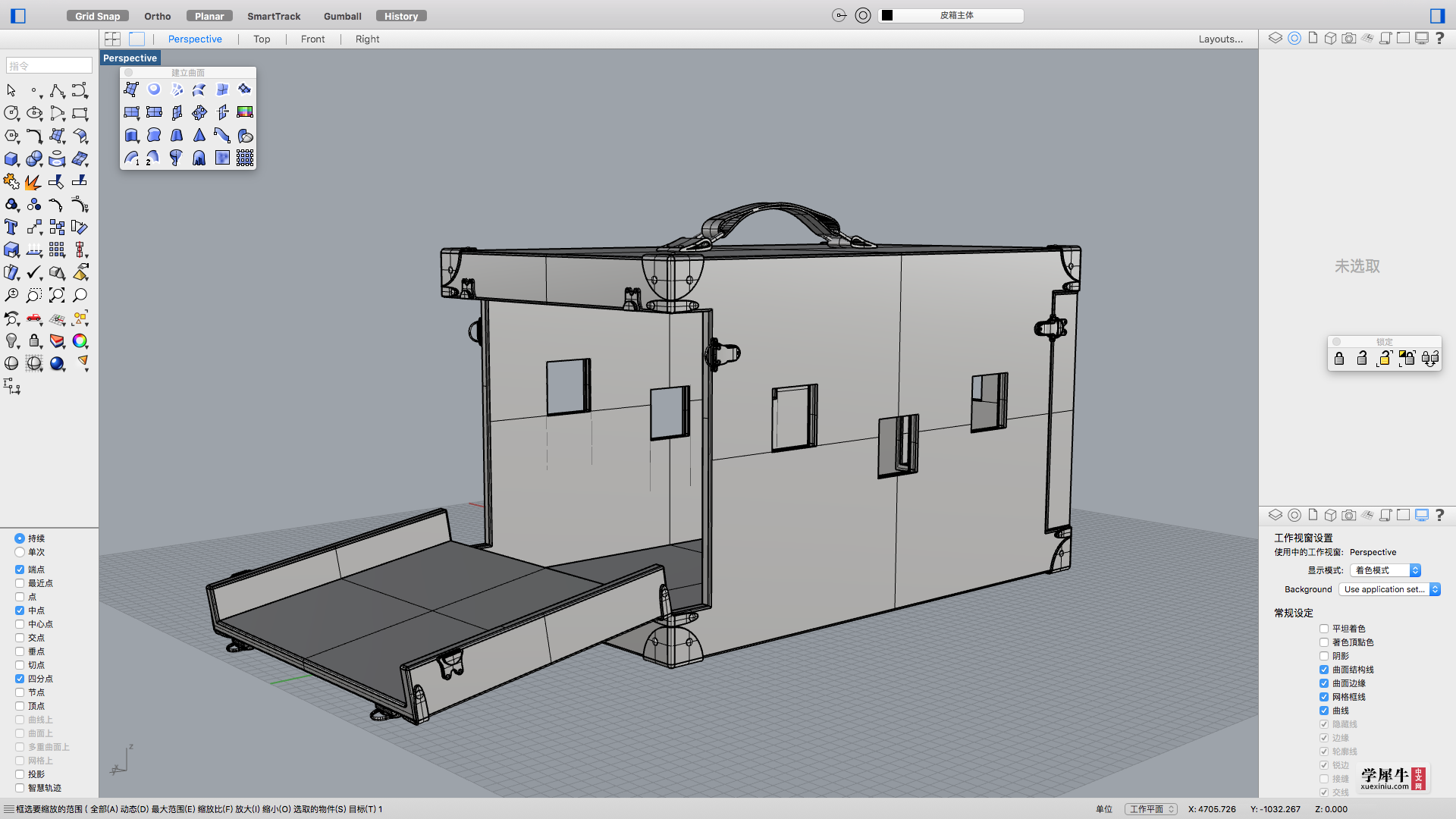The height and width of the screenshot is (819, 1456).
Task: Toggle the Planar button
Action: (x=209, y=16)
